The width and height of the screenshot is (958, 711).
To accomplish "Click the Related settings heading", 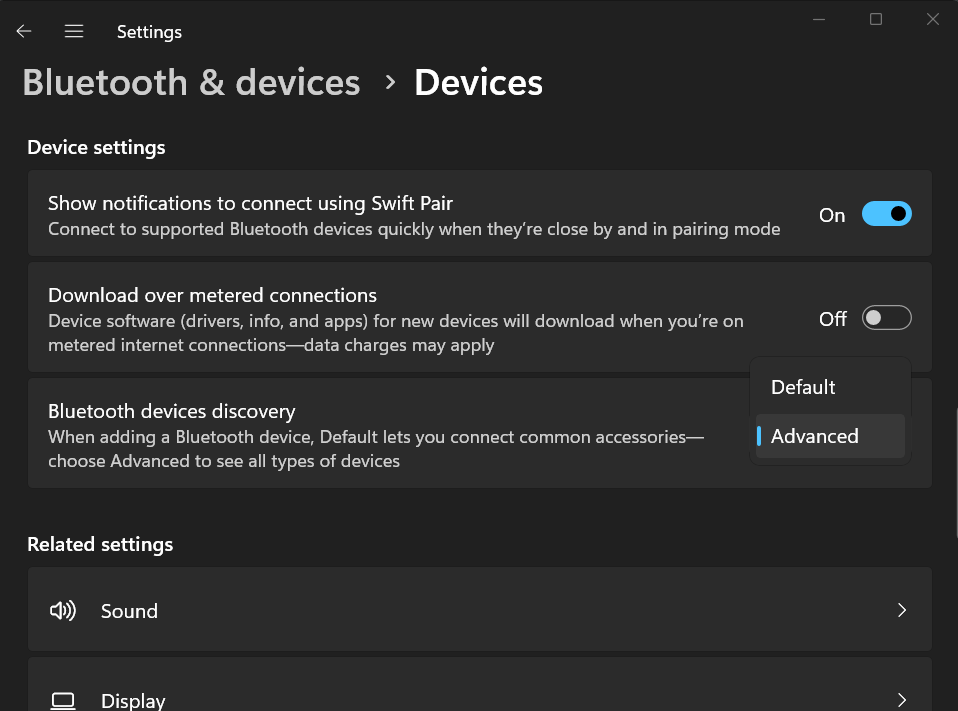I will (x=100, y=545).
